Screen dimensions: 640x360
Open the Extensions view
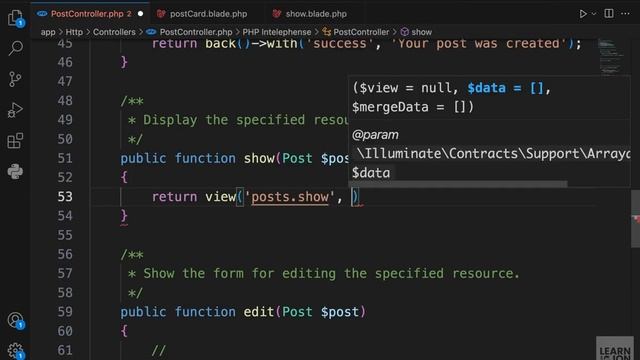15,141
